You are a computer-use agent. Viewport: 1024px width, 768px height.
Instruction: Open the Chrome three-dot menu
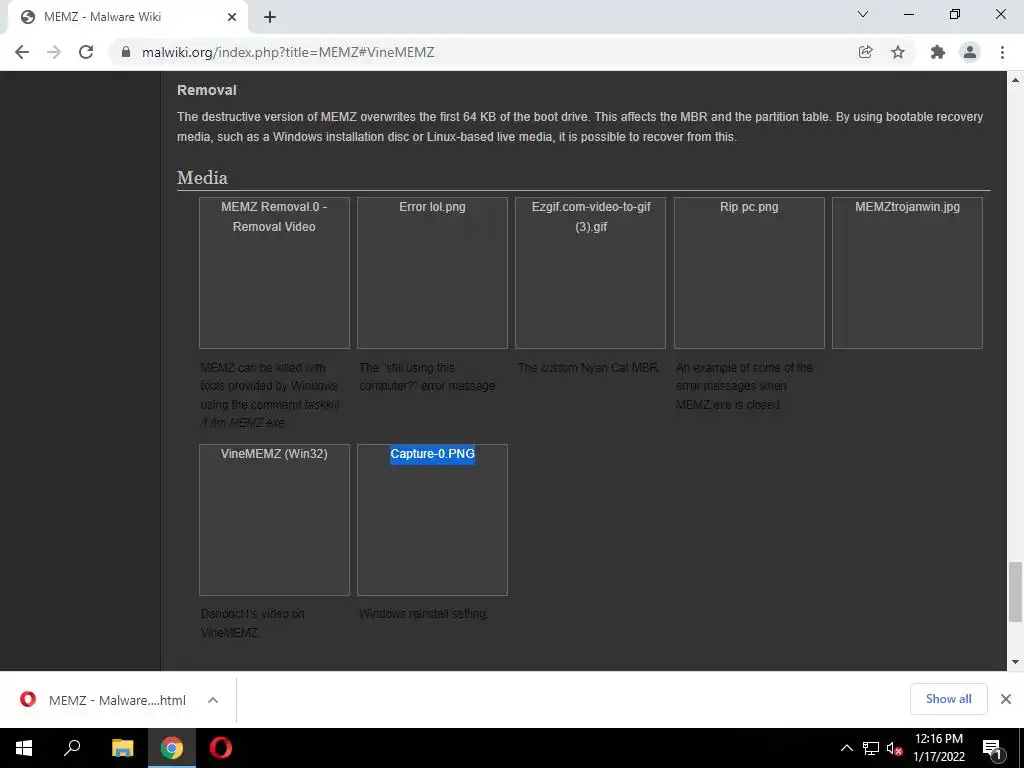coord(1002,52)
